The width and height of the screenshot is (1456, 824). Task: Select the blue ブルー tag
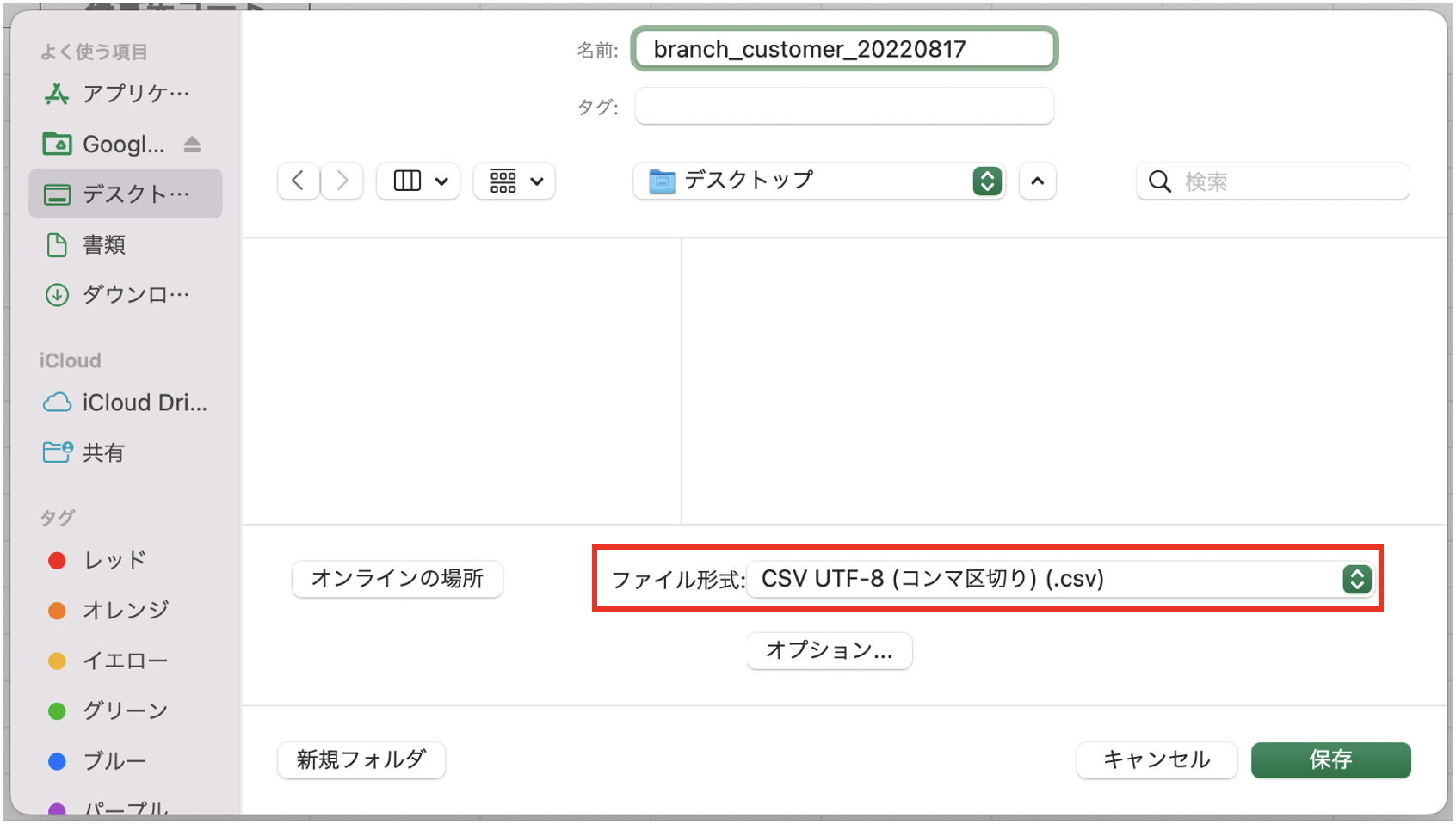tap(126, 761)
